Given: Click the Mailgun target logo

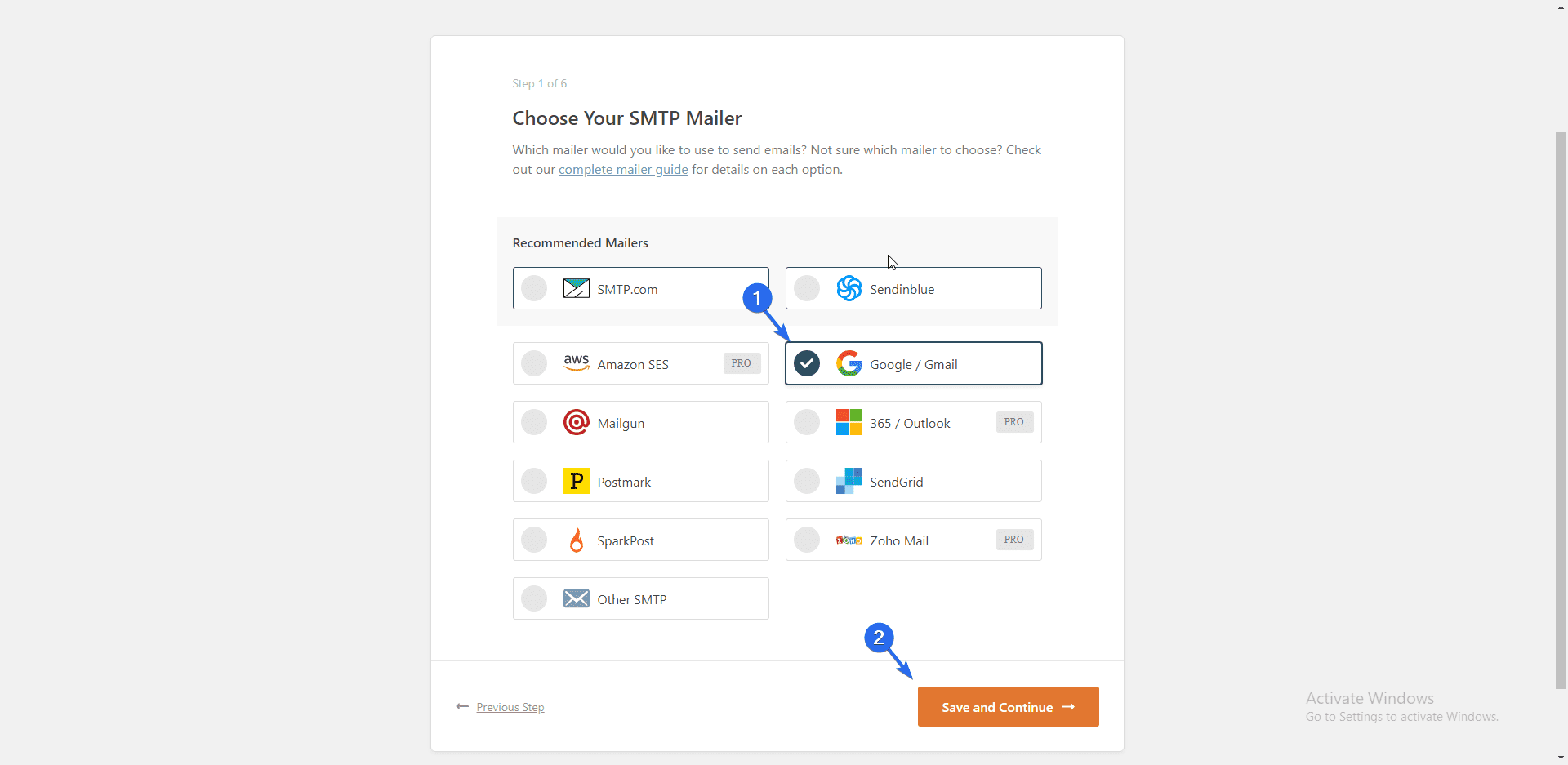Looking at the screenshot, I should coord(576,422).
